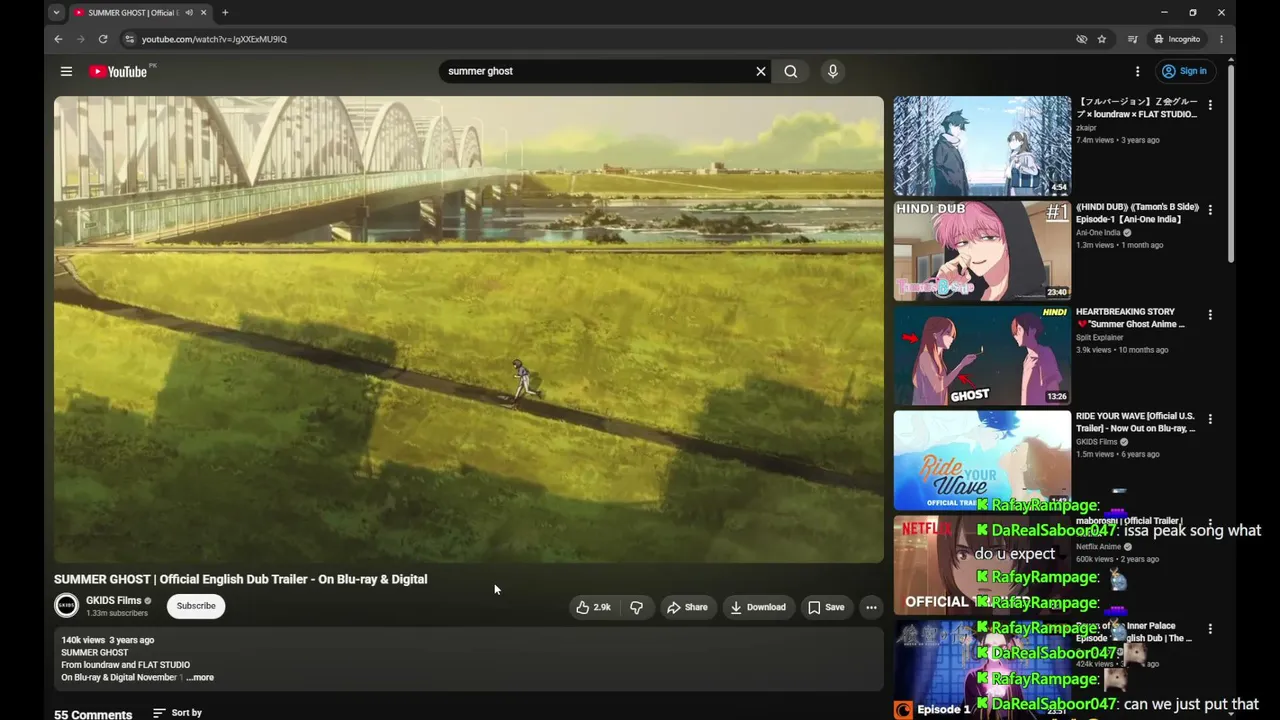Open the tab search dropdown
The width and height of the screenshot is (1280, 720).
point(56,13)
